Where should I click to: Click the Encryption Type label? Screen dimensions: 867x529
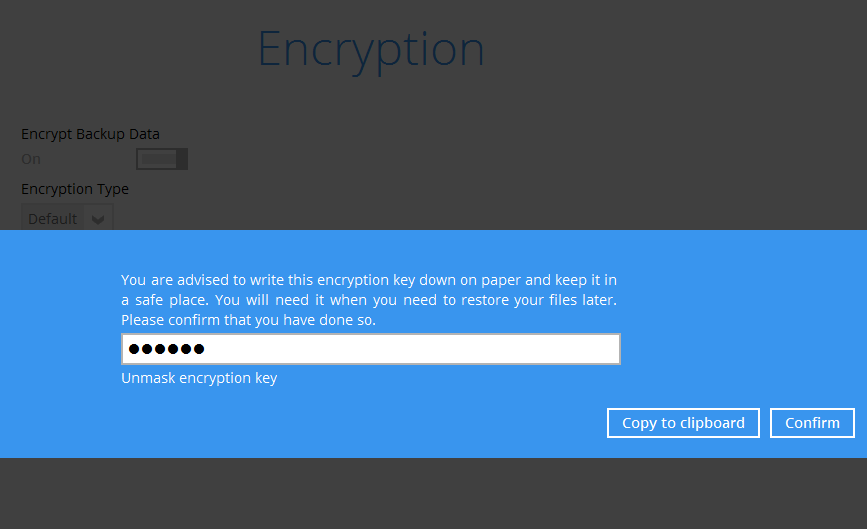75,189
